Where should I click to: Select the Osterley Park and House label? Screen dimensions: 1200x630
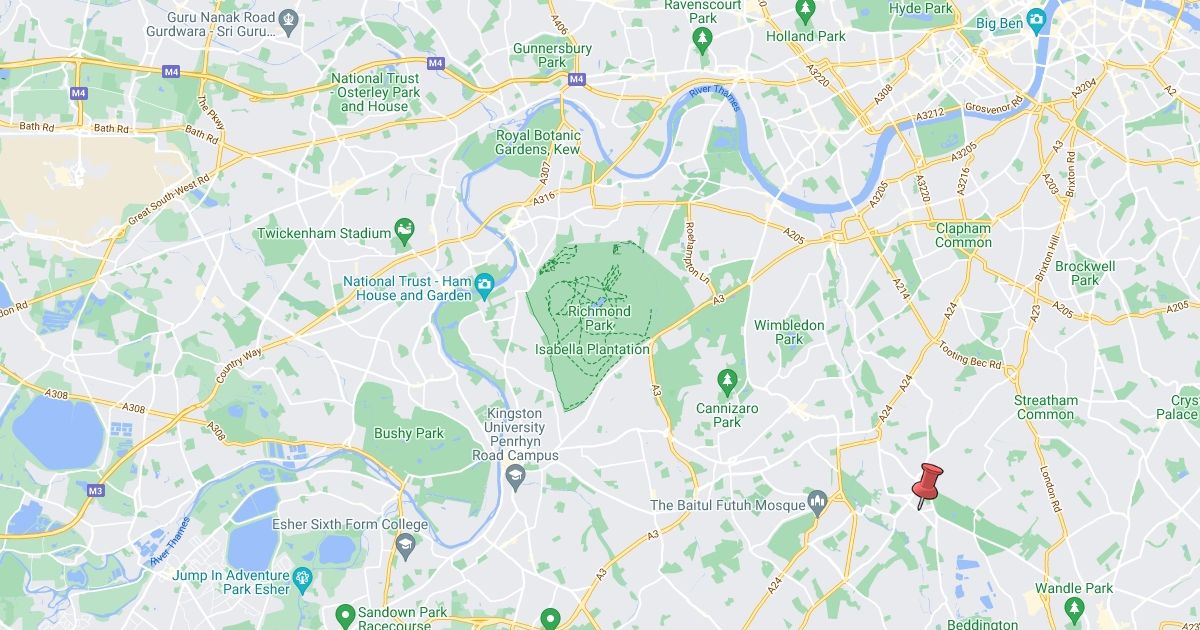(374, 92)
